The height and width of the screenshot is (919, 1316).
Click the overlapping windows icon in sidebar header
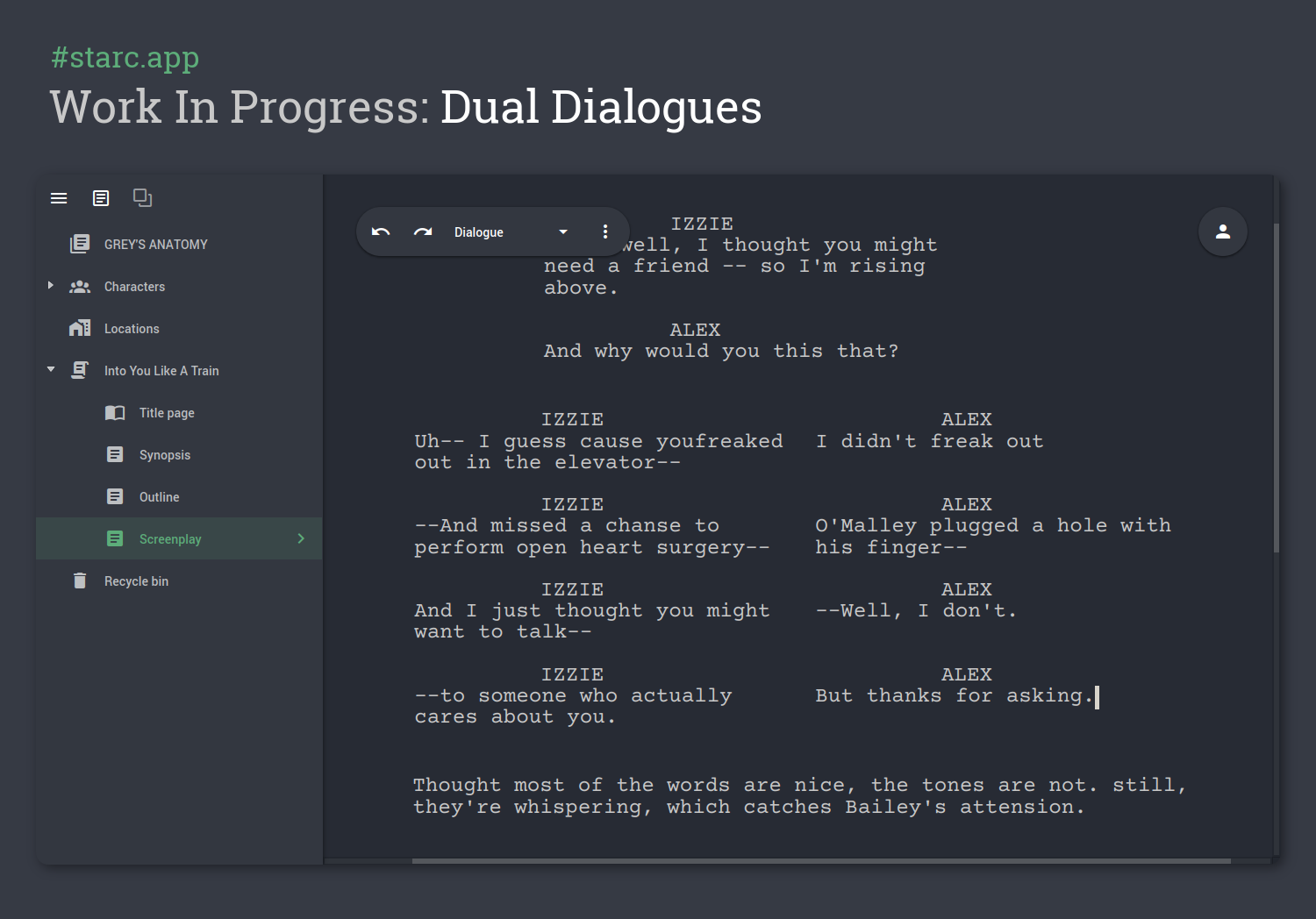(x=142, y=197)
